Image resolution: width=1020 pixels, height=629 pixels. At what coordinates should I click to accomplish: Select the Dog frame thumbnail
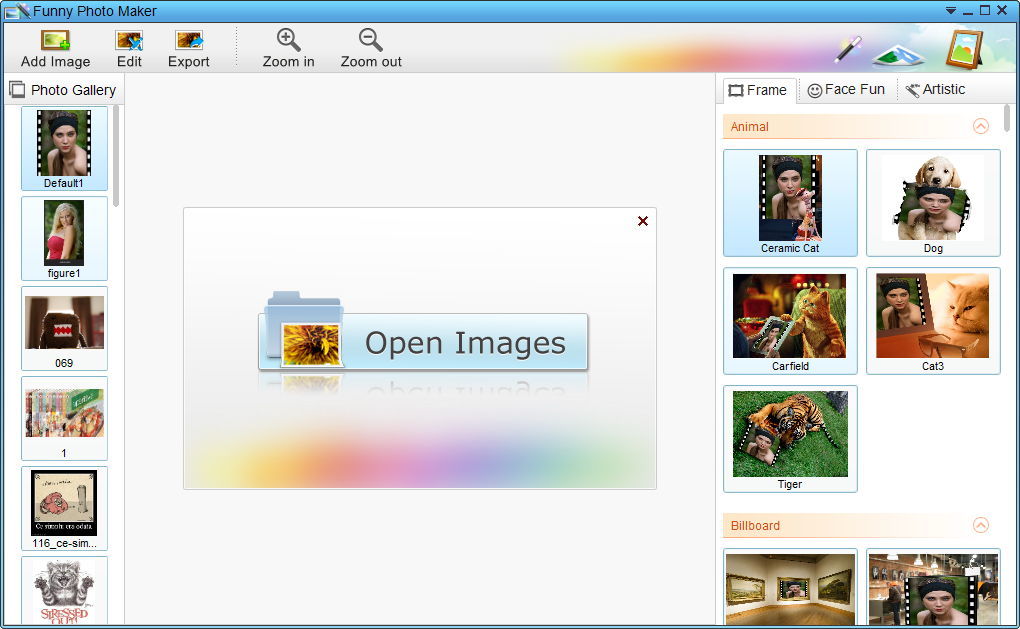[x=933, y=203]
